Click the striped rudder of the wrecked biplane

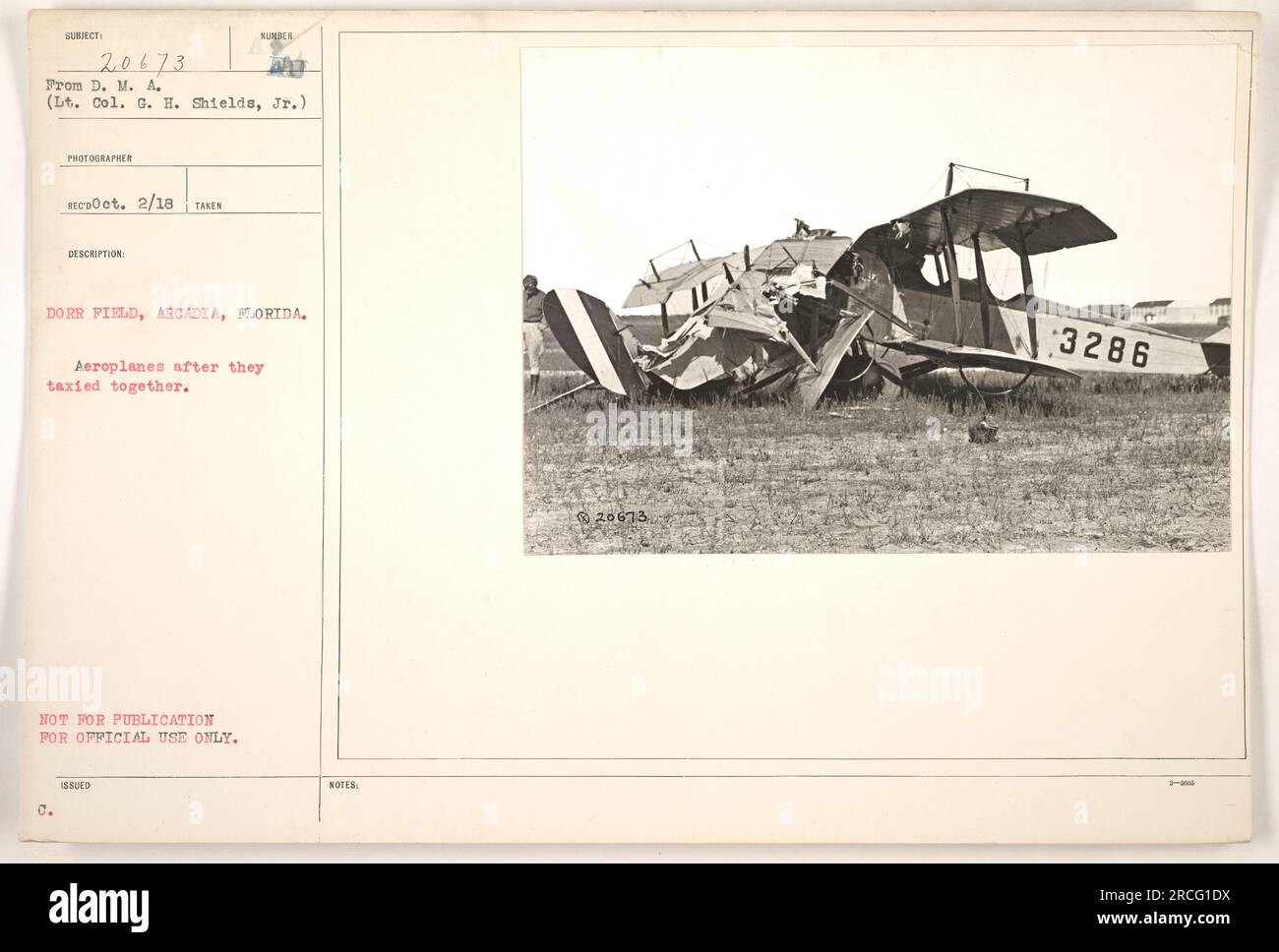pos(589,341)
